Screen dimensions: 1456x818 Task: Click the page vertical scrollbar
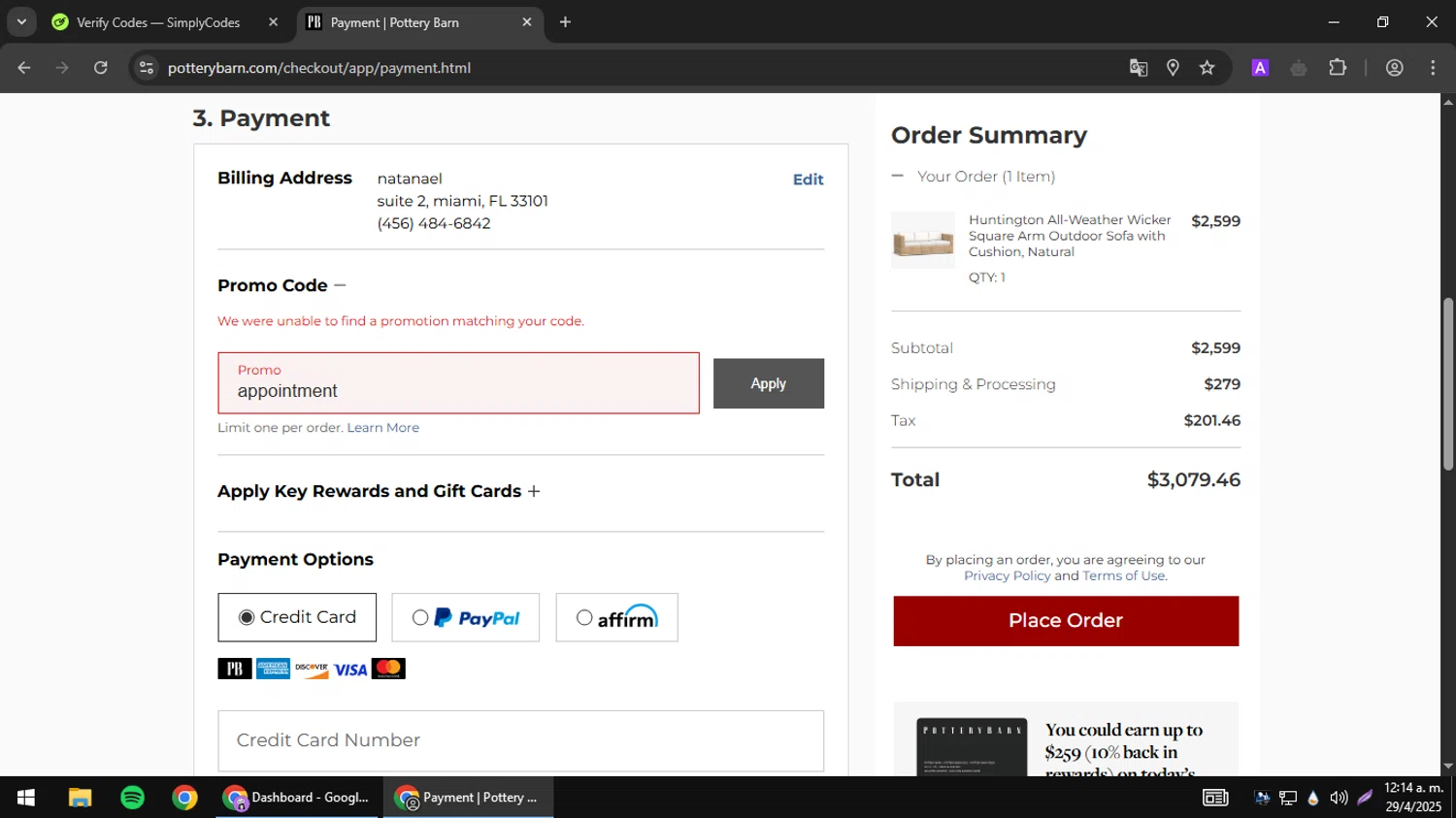coord(1448,385)
